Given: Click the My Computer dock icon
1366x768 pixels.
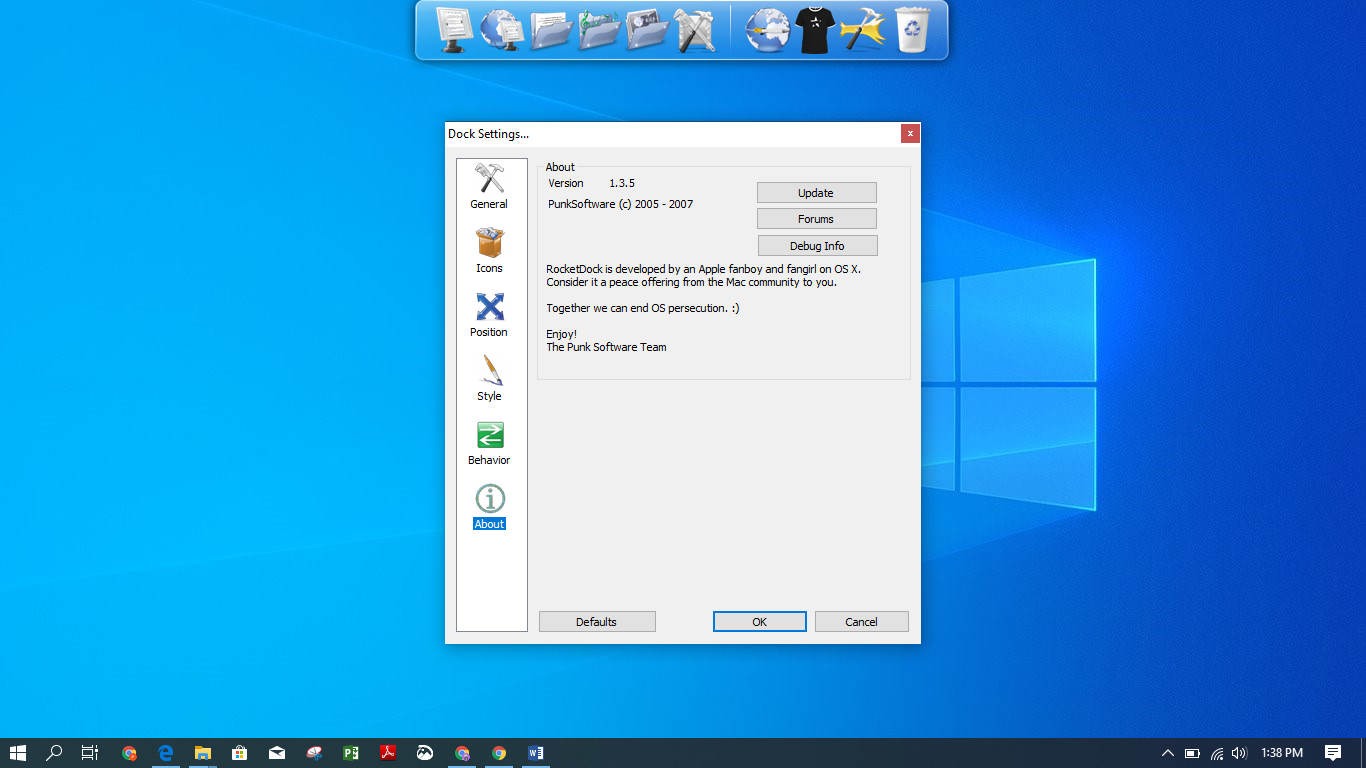Looking at the screenshot, I should tap(454, 30).
